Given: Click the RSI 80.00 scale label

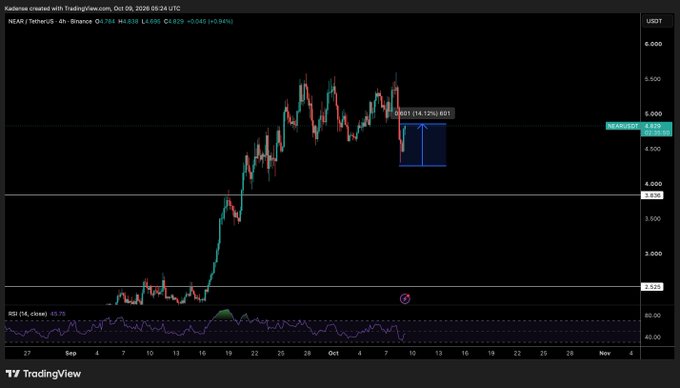Looking at the screenshot, I should pyautogui.click(x=653, y=316).
